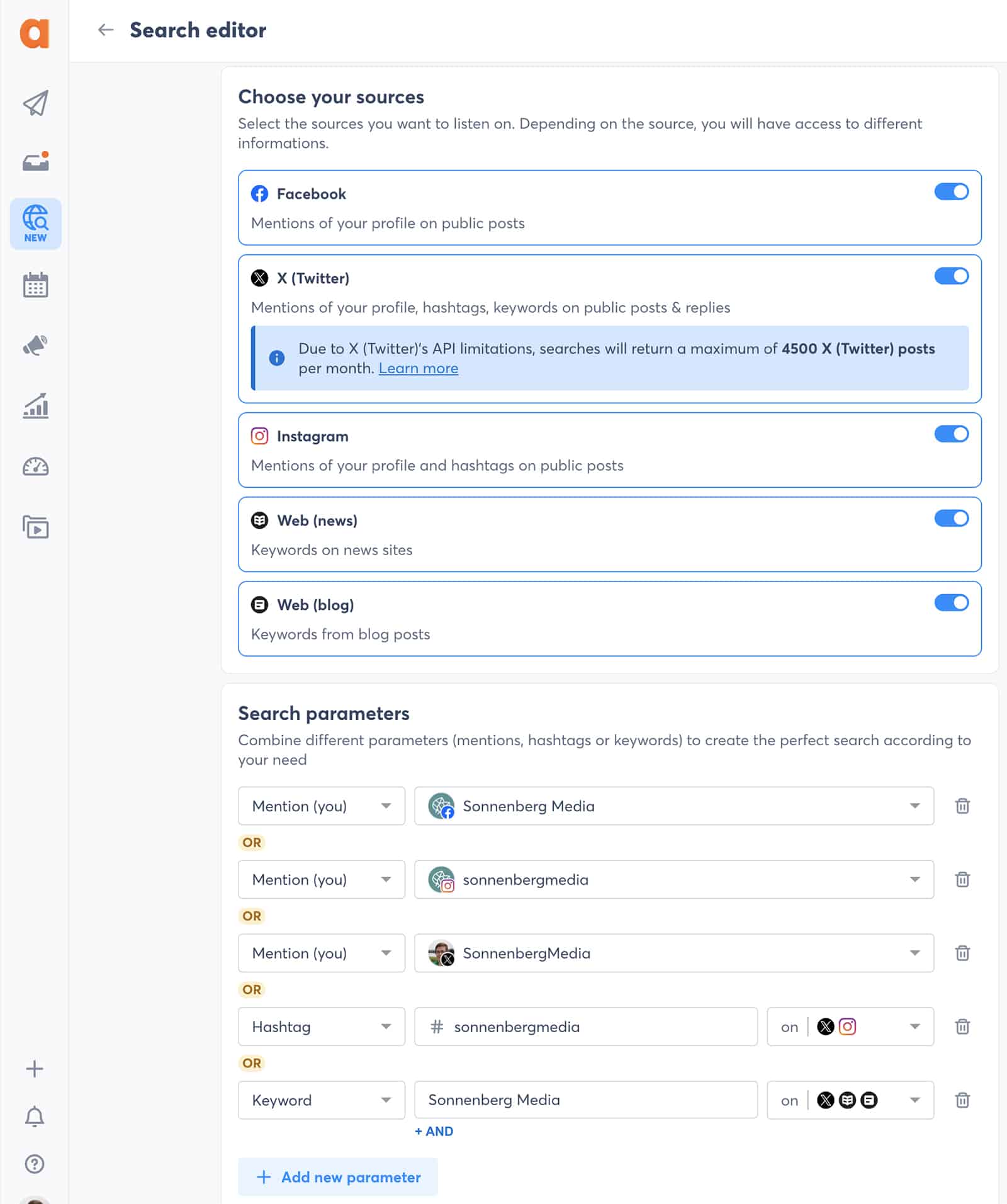Disable the Web (blog) source toggle

951,602
